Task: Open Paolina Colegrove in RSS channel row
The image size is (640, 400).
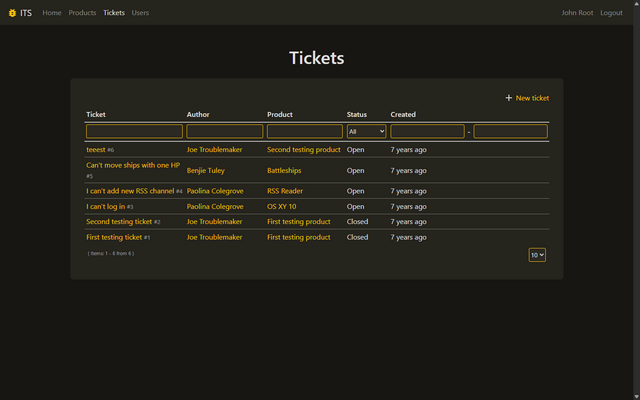Action: coord(215,191)
